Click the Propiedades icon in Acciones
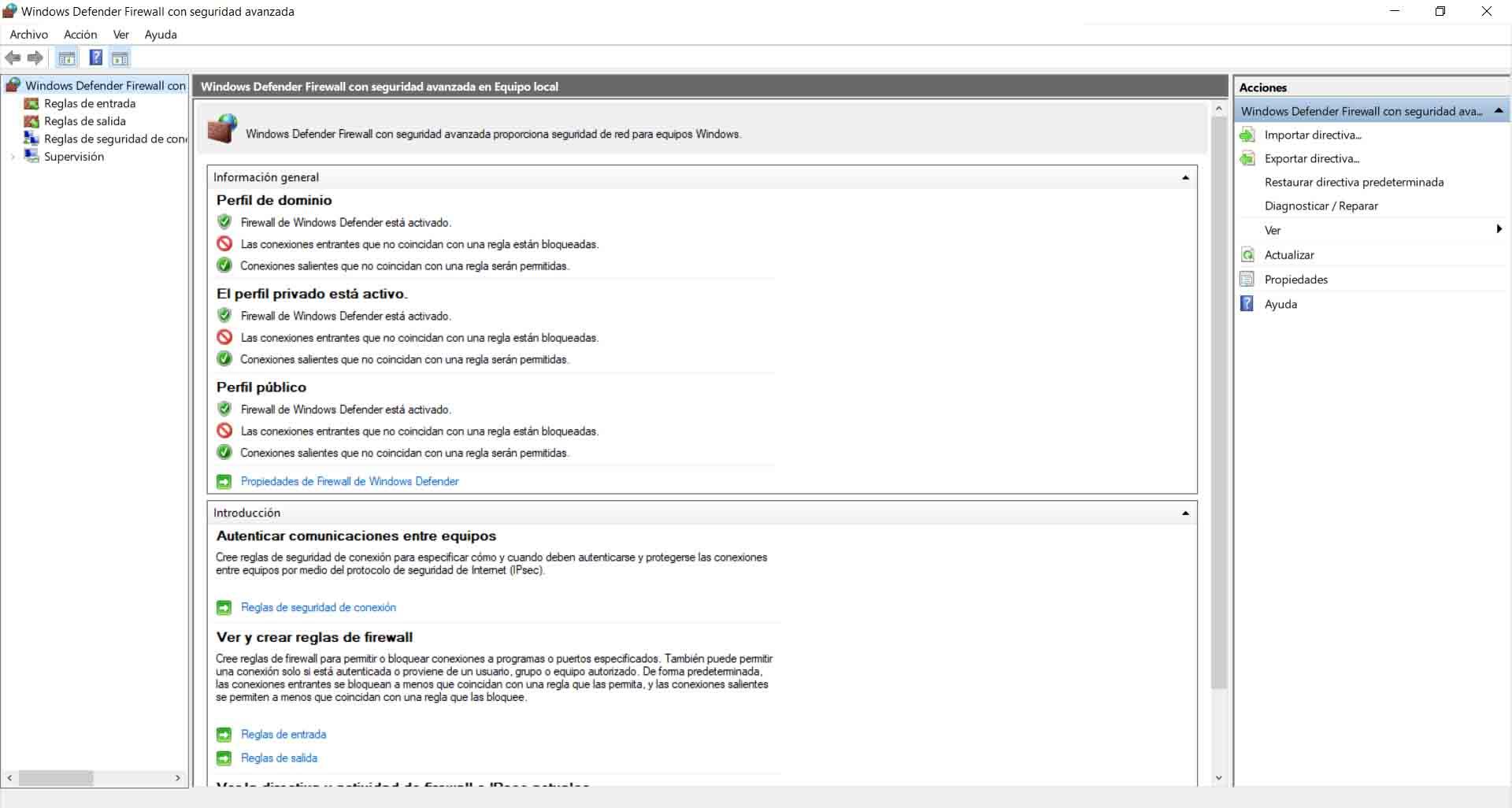Screen dimensions: 1512x808 coord(1247,279)
